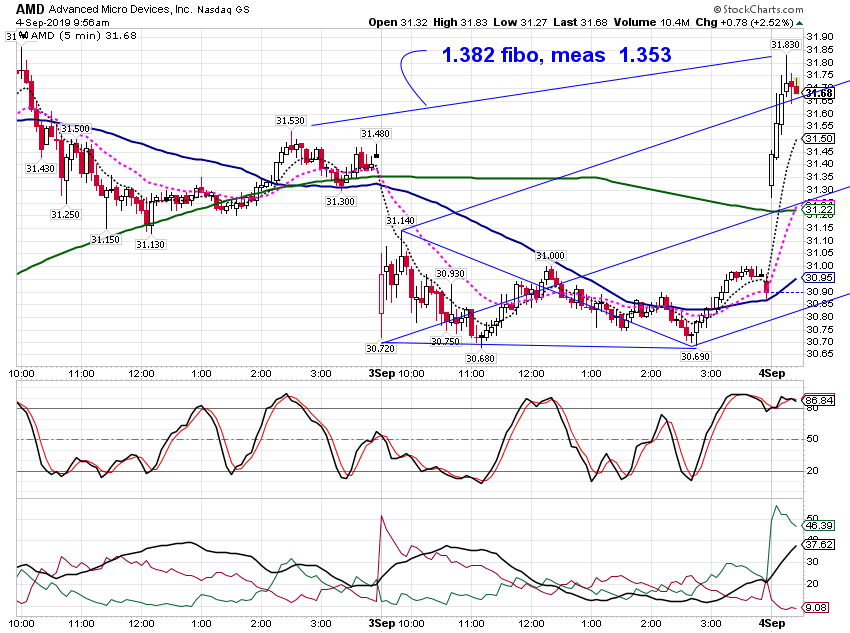The height and width of the screenshot is (633, 850).
Task: Click the 31.300 price label
Action: [340, 202]
